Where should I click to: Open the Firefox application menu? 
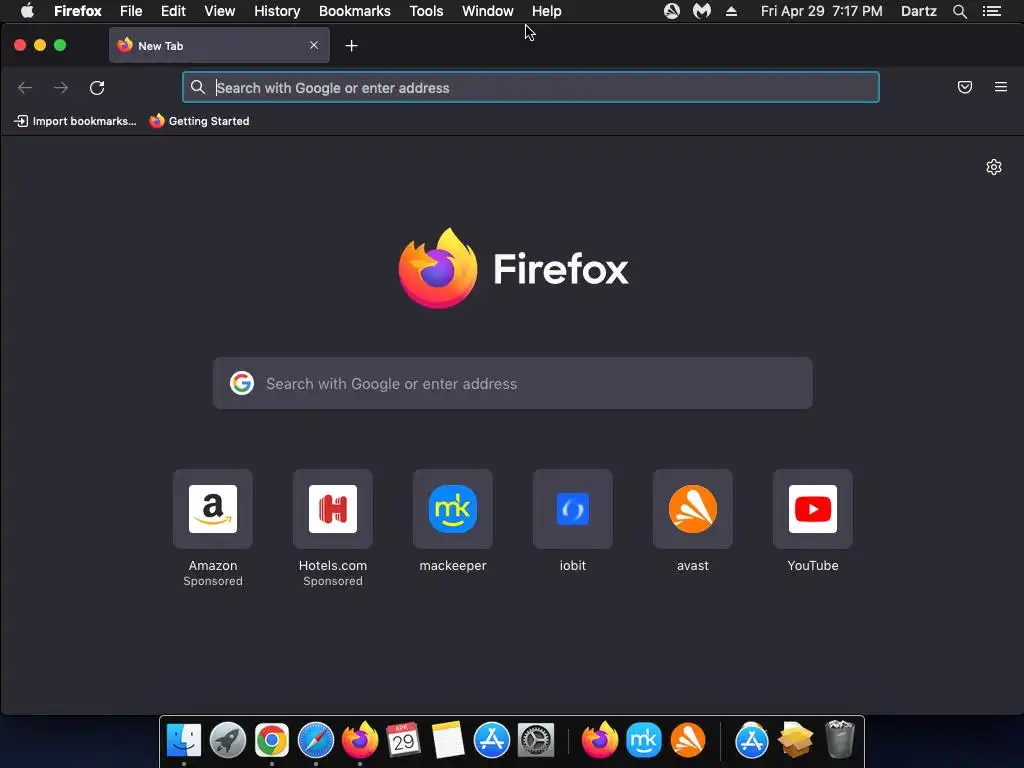pyautogui.click(x=78, y=11)
